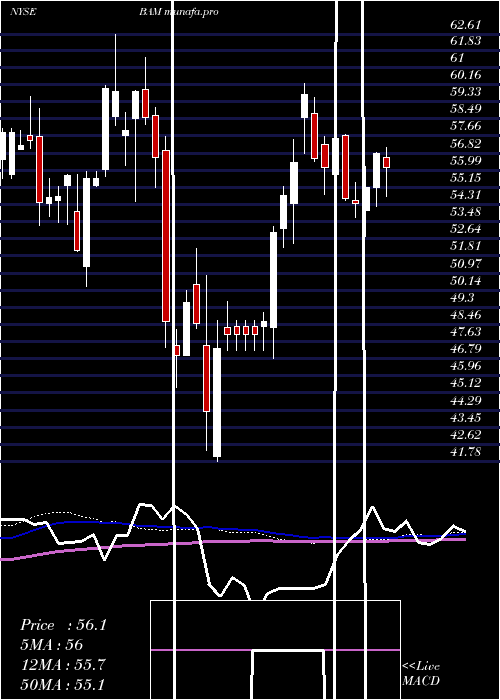Select the 62.61 price axis label
The height and width of the screenshot is (700, 500).
click(x=466, y=24)
